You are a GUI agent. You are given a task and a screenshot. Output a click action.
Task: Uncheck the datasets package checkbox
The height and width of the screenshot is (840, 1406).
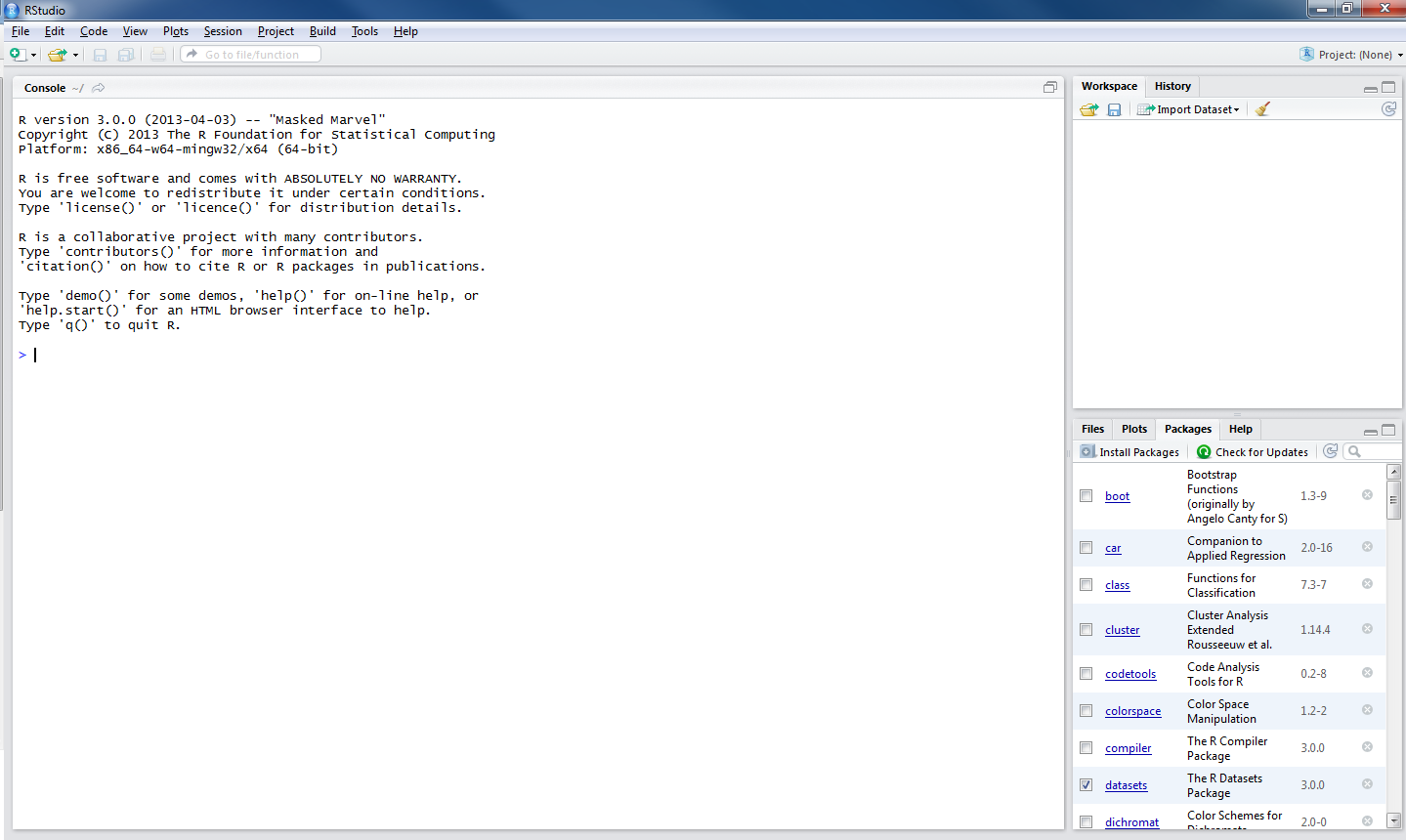tap(1086, 785)
